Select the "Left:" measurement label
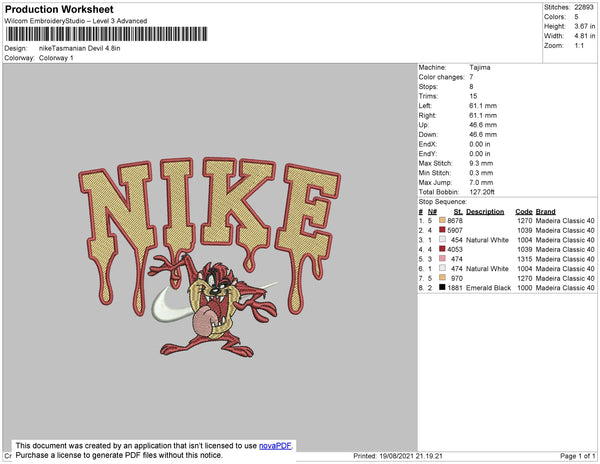This screenshot has height=464, width=600. pos(425,106)
